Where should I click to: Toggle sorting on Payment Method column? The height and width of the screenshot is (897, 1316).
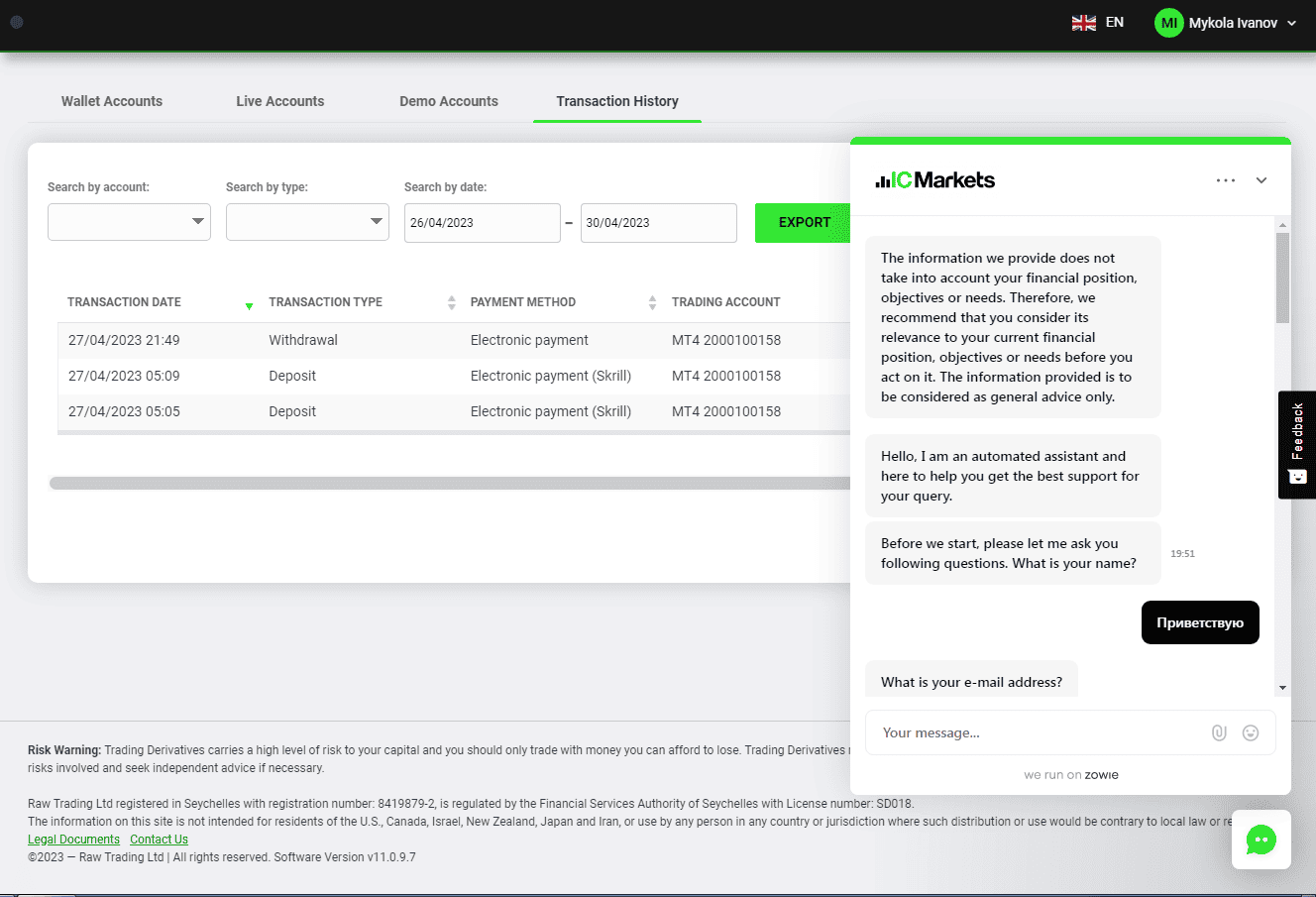tap(652, 302)
